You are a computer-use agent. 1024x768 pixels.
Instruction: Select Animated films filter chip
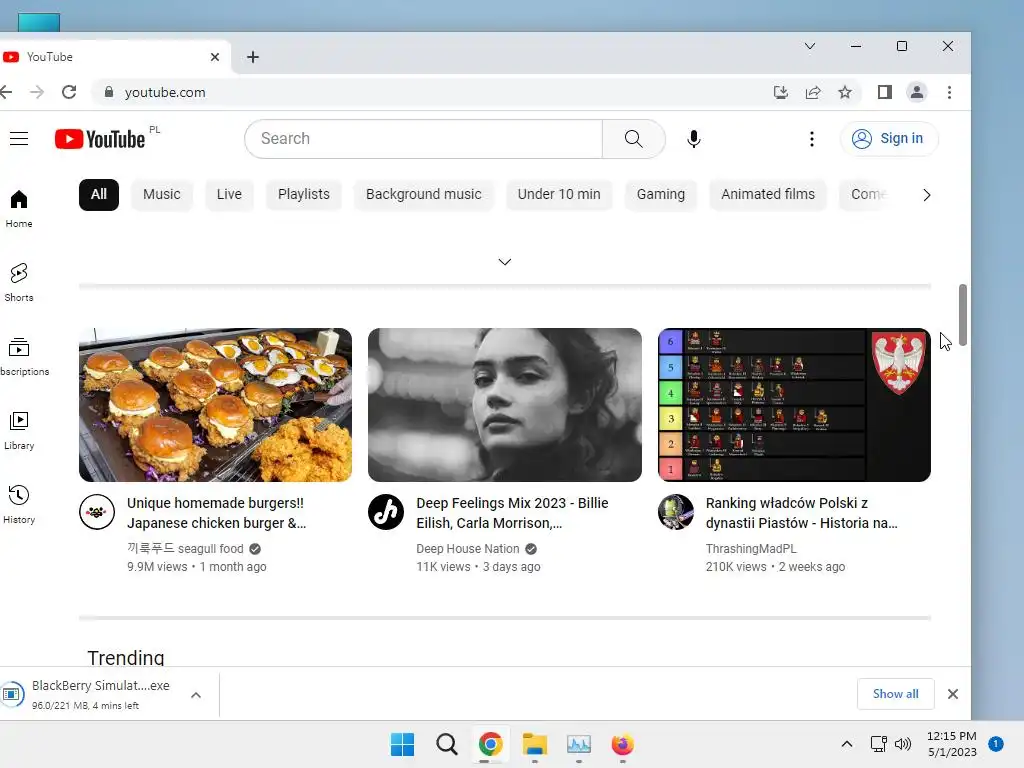pyautogui.click(x=768, y=195)
